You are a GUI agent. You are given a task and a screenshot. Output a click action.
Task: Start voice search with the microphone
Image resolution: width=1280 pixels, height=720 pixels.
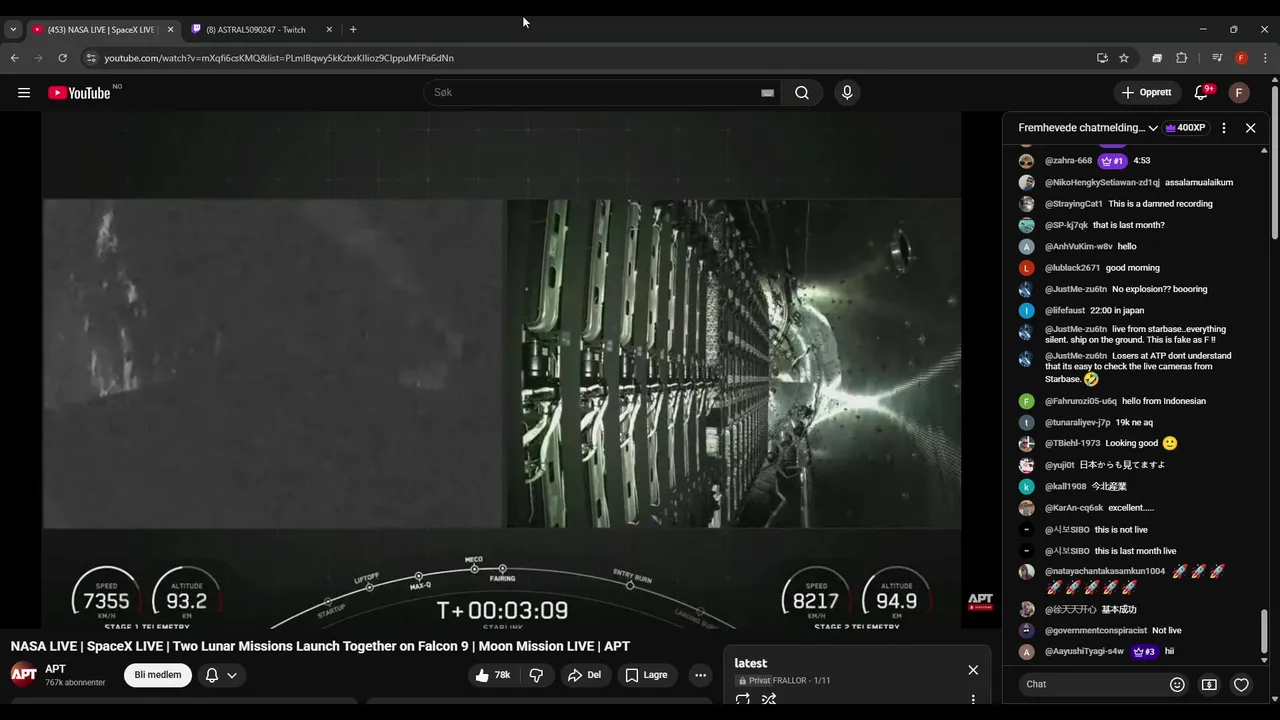pos(847,93)
